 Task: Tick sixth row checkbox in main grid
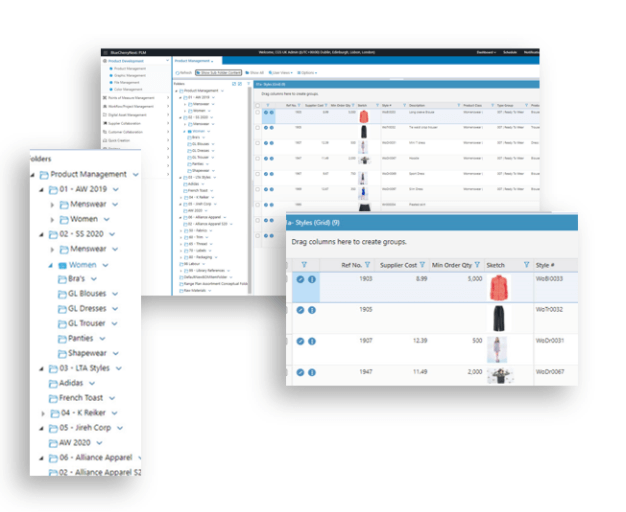(x=258, y=189)
